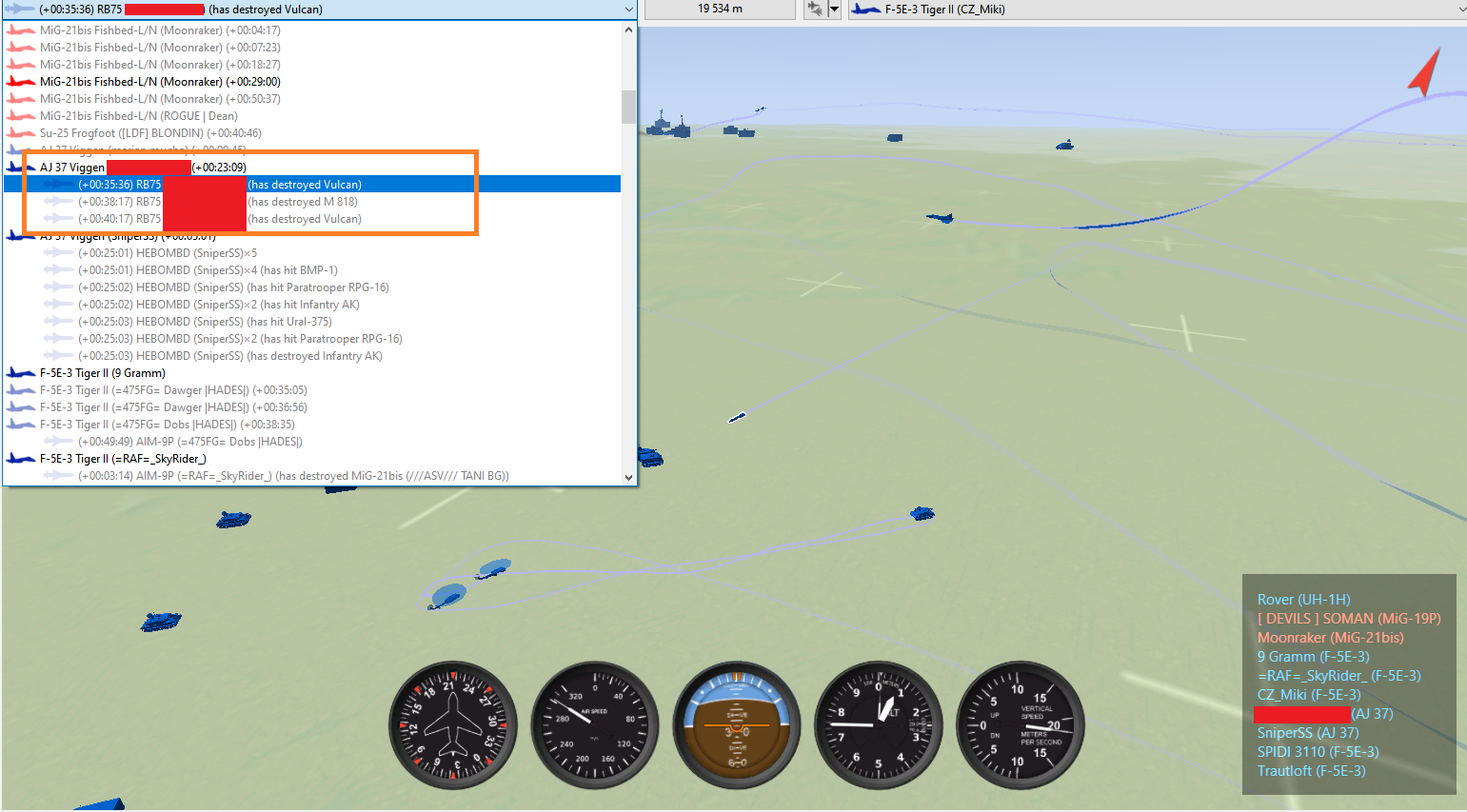The image size is (1467, 812).
Task: Click the aircraft swap objects toolbar icon
Action: [x=815, y=10]
